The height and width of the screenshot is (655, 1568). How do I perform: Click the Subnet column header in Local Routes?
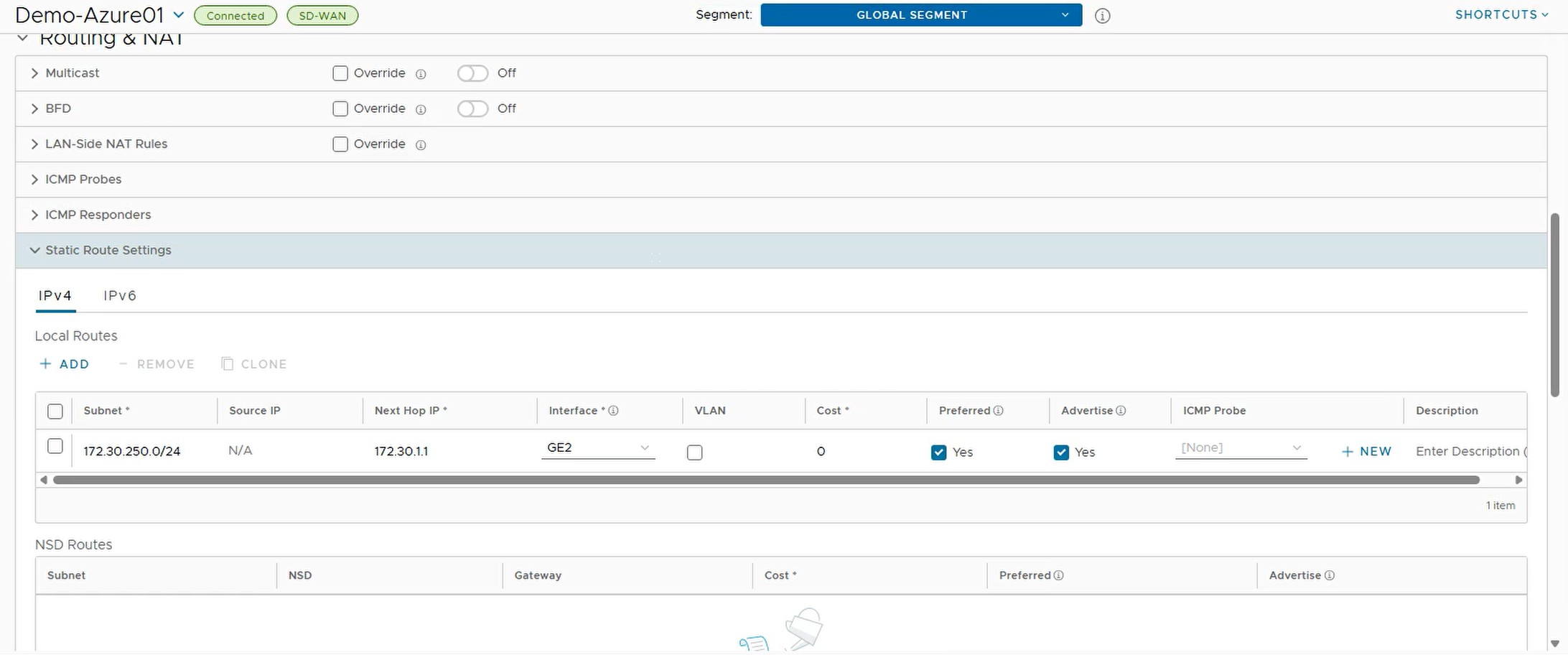point(106,411)
